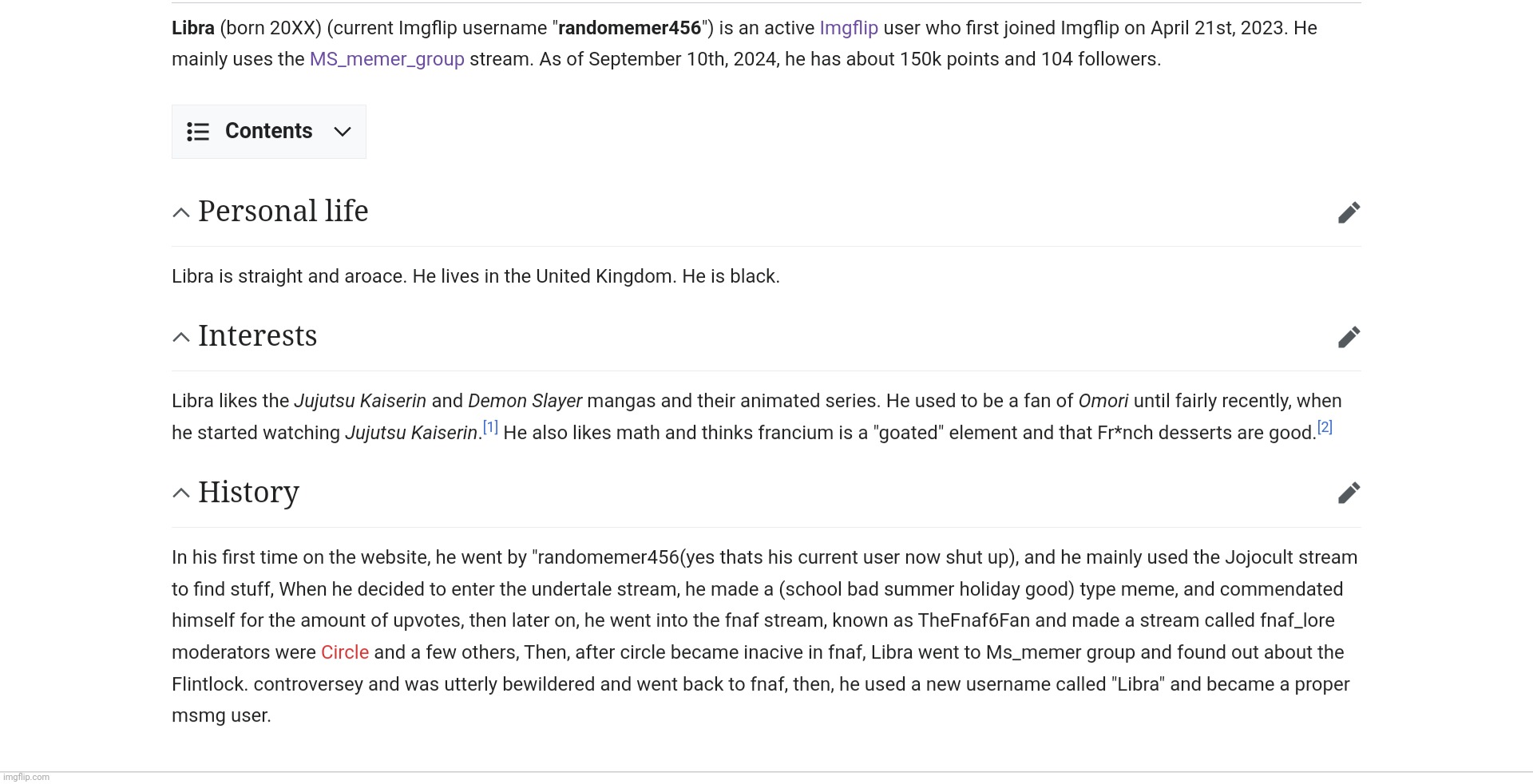Click the Interests section edit pencil

[1349, 337]
